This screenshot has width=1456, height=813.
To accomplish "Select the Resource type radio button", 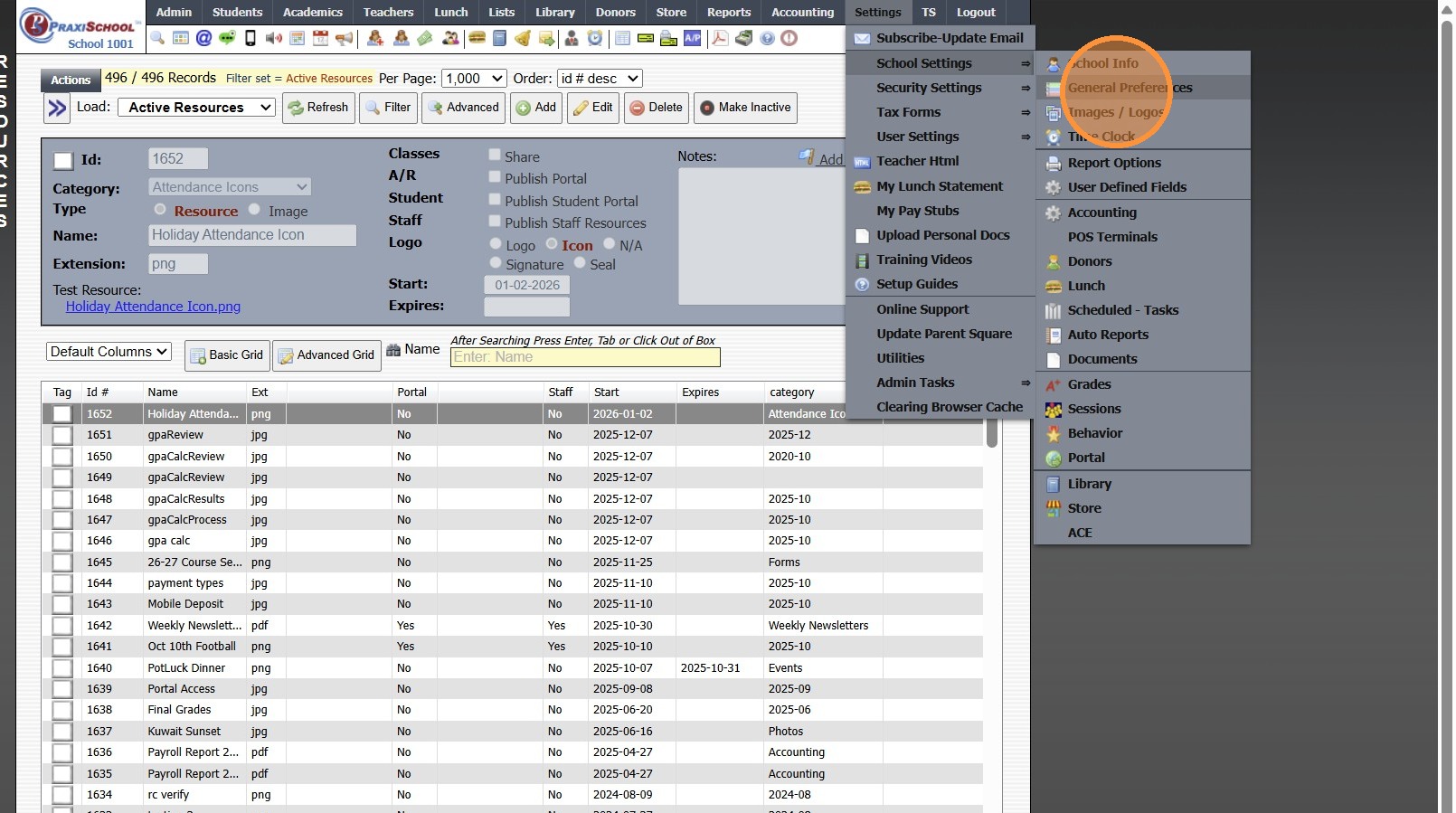I will 160,209.
